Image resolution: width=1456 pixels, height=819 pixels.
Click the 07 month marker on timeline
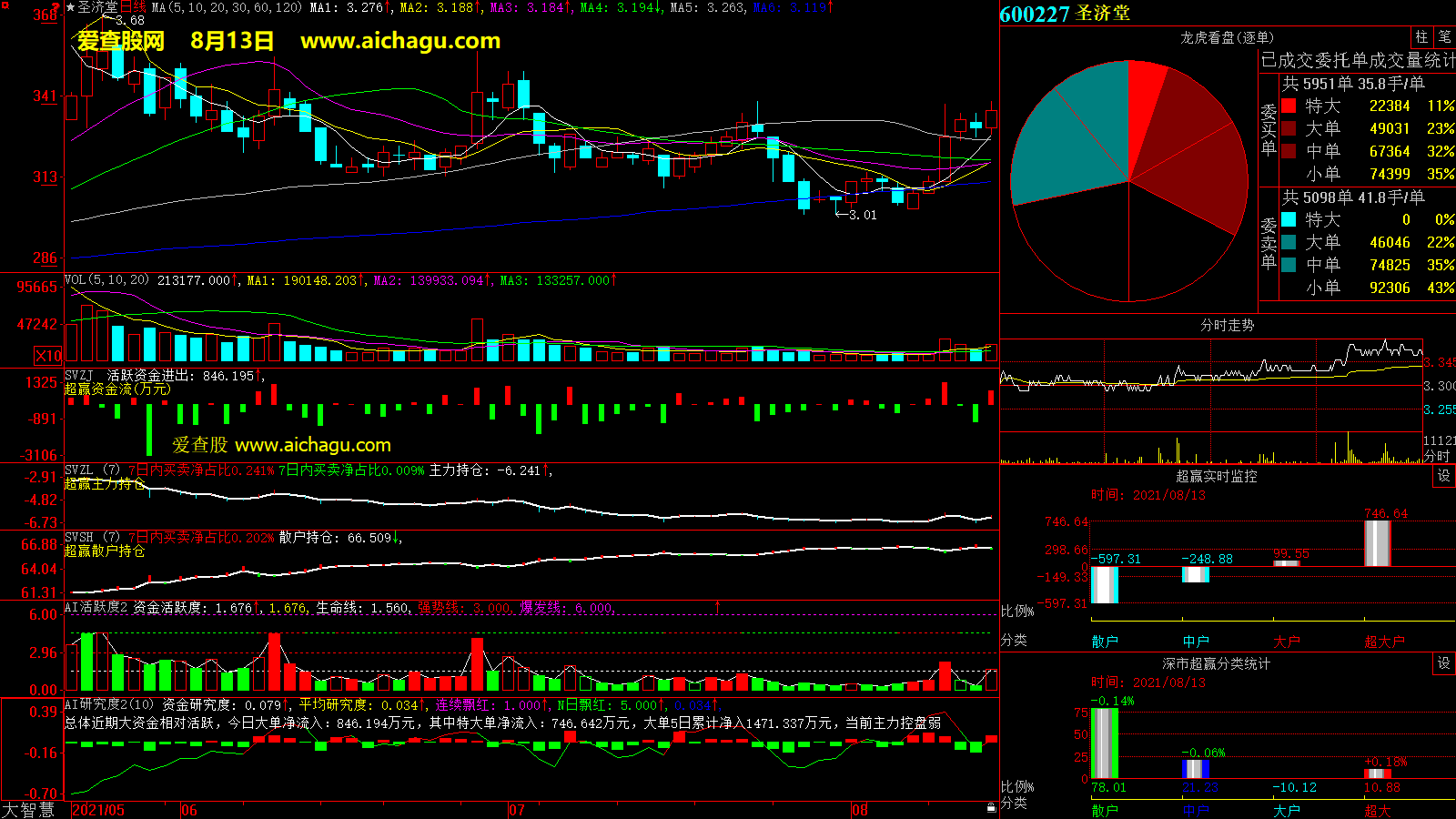point(516,810)
